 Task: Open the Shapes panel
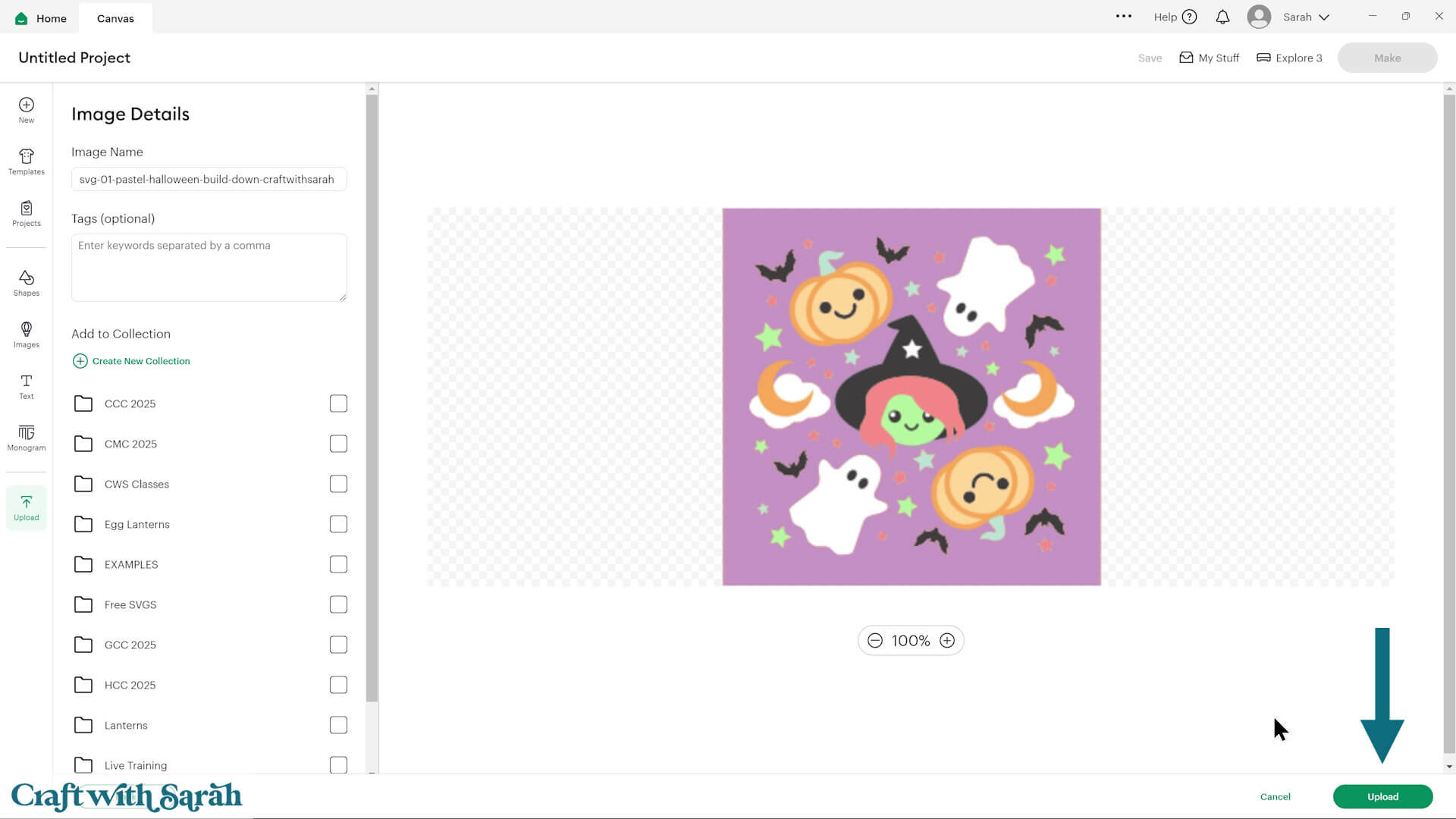coord(26,282)
